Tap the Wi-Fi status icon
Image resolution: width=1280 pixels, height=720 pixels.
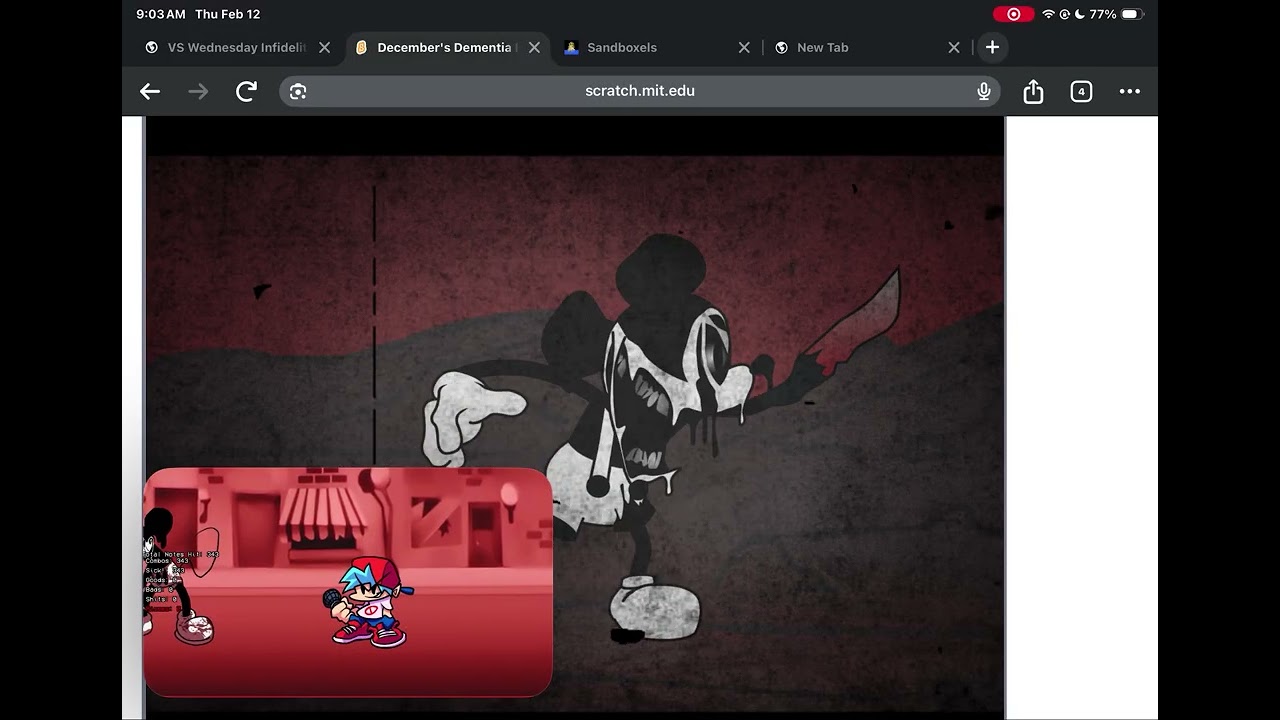coord(1048,14)
